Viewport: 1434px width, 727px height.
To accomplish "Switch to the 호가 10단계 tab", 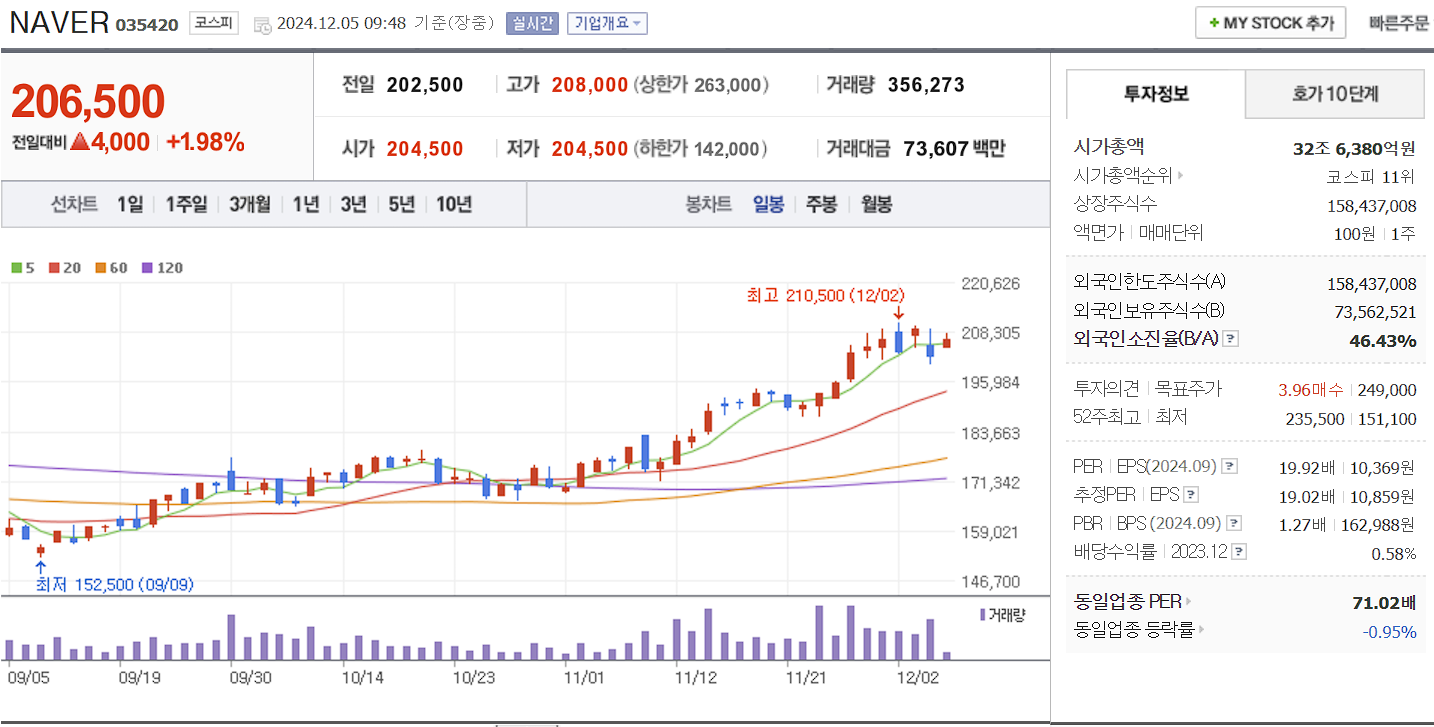I will [1335, 93].
